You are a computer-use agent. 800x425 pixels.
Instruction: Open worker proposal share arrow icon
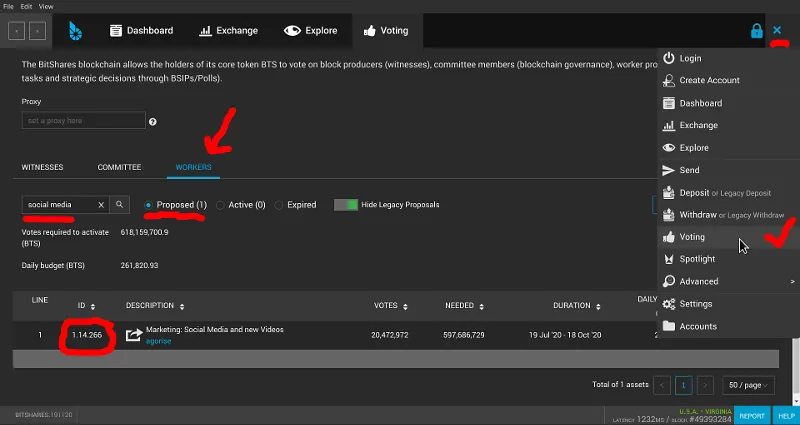point(134,335)
